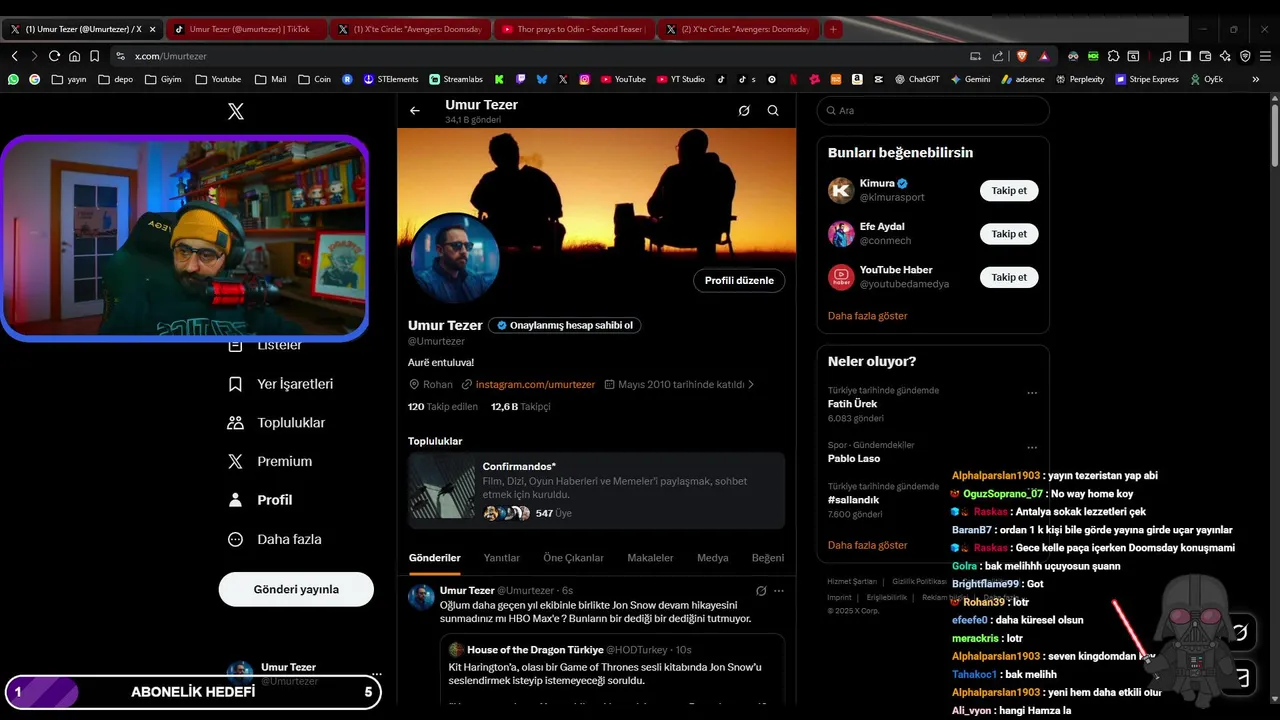Viewport: 1280px width, 720px height.
Task: Follow YouTube Haber with Takip et
Action: (x=1009, y=277)
